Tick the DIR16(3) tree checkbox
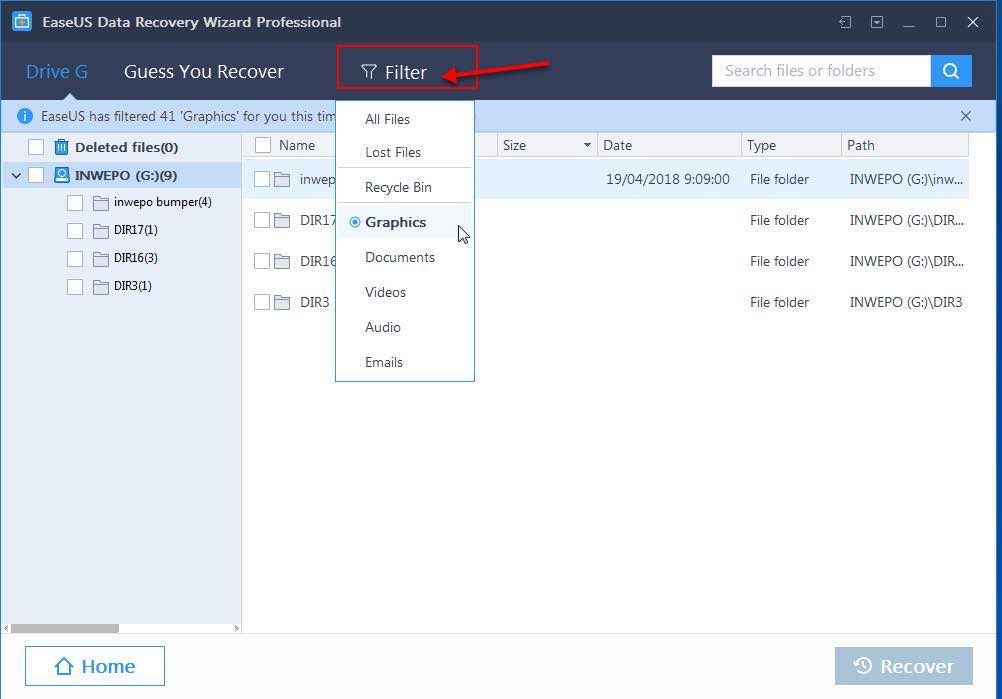This screenshot has width=1002, height=699. point(75,259)
